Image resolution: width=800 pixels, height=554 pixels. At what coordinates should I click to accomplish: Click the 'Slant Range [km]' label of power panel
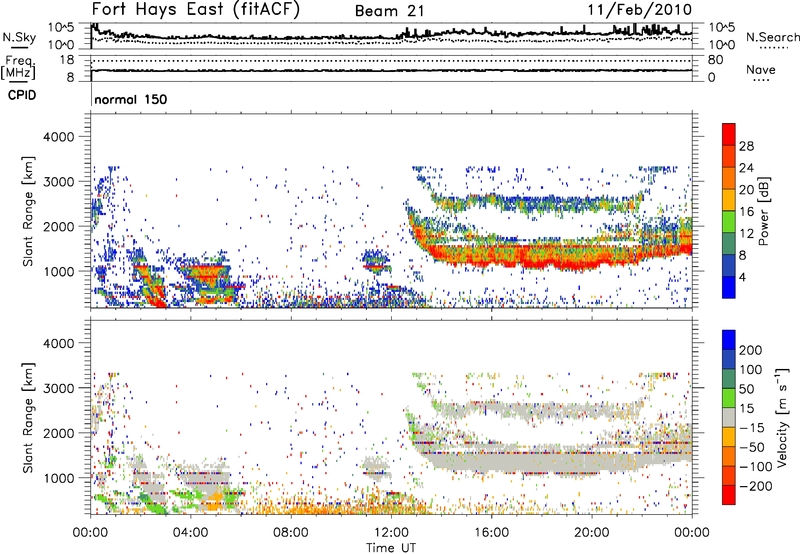28,211
